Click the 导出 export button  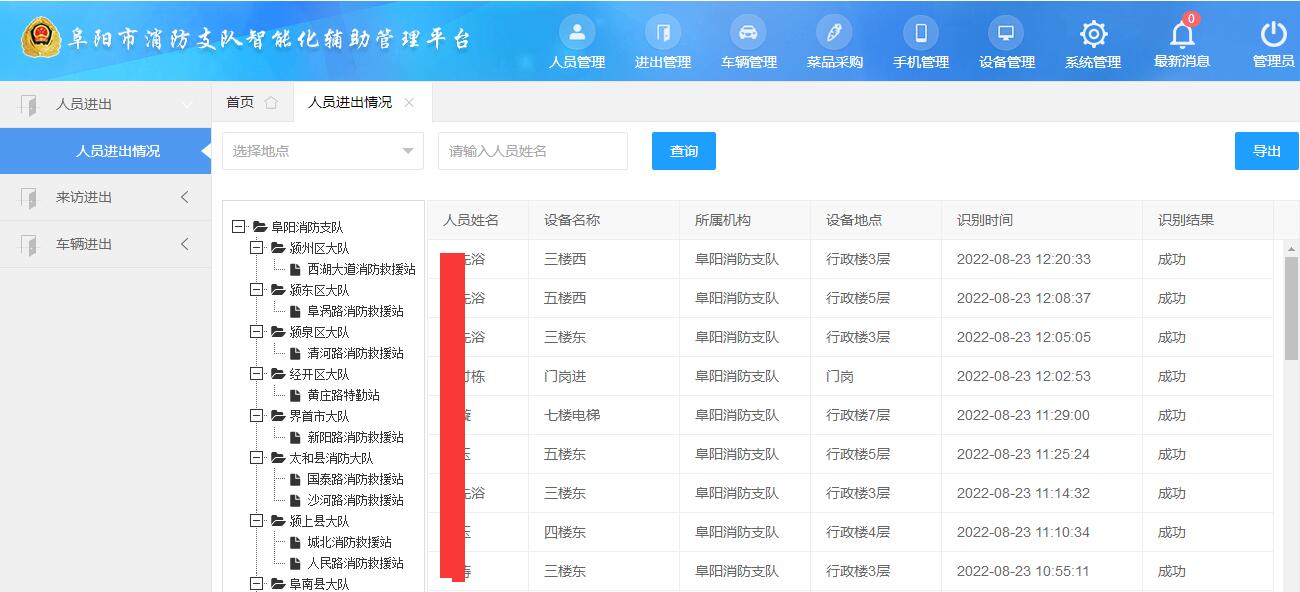point(1266,151)
